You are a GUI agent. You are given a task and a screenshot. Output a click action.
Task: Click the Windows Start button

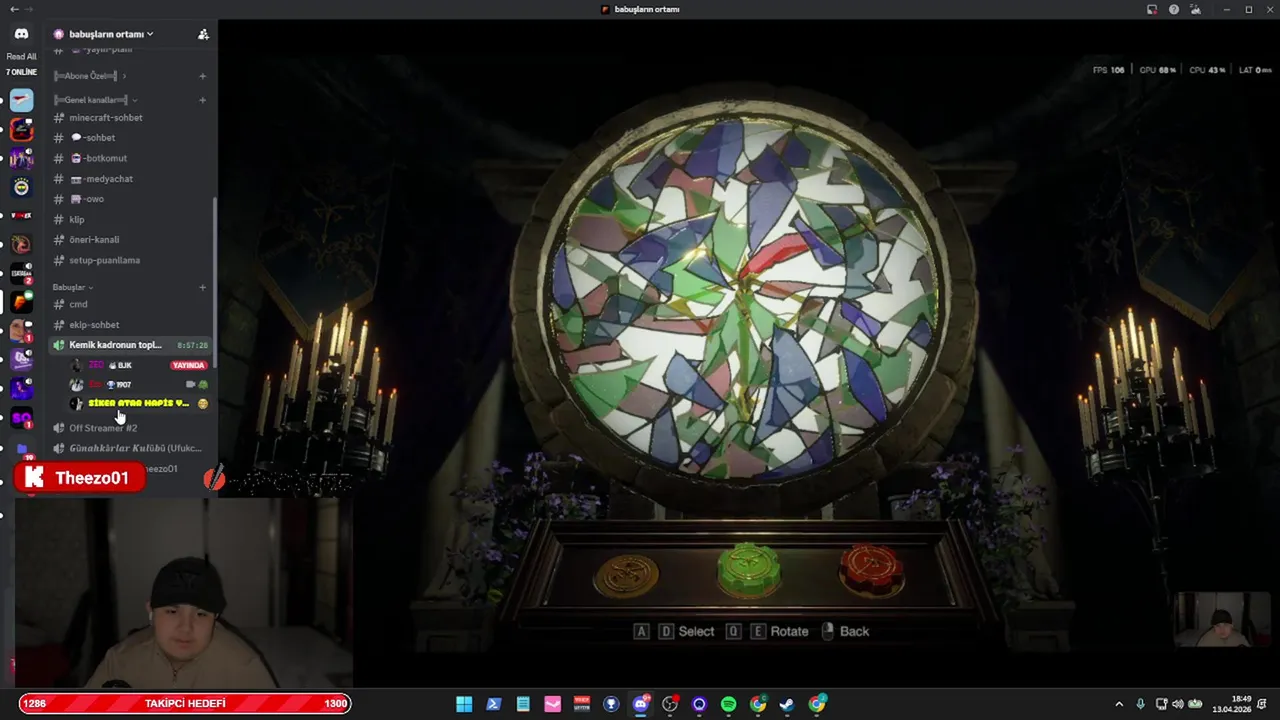point(464,704)
